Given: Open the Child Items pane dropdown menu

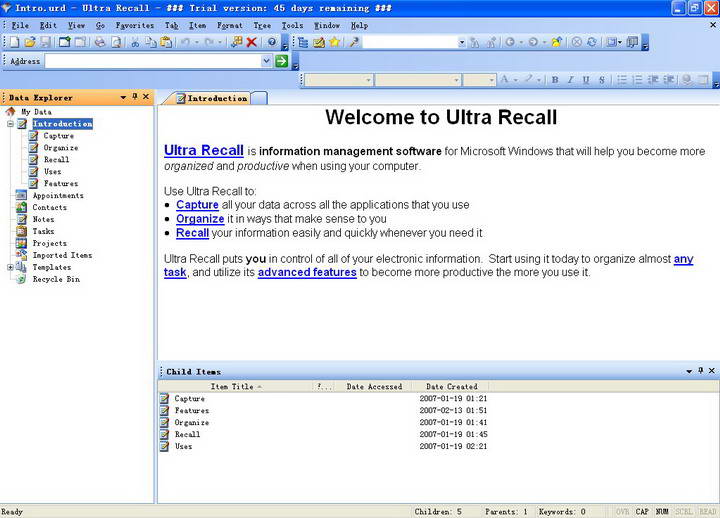Looking at the screenshot, I should coord(689,371).
